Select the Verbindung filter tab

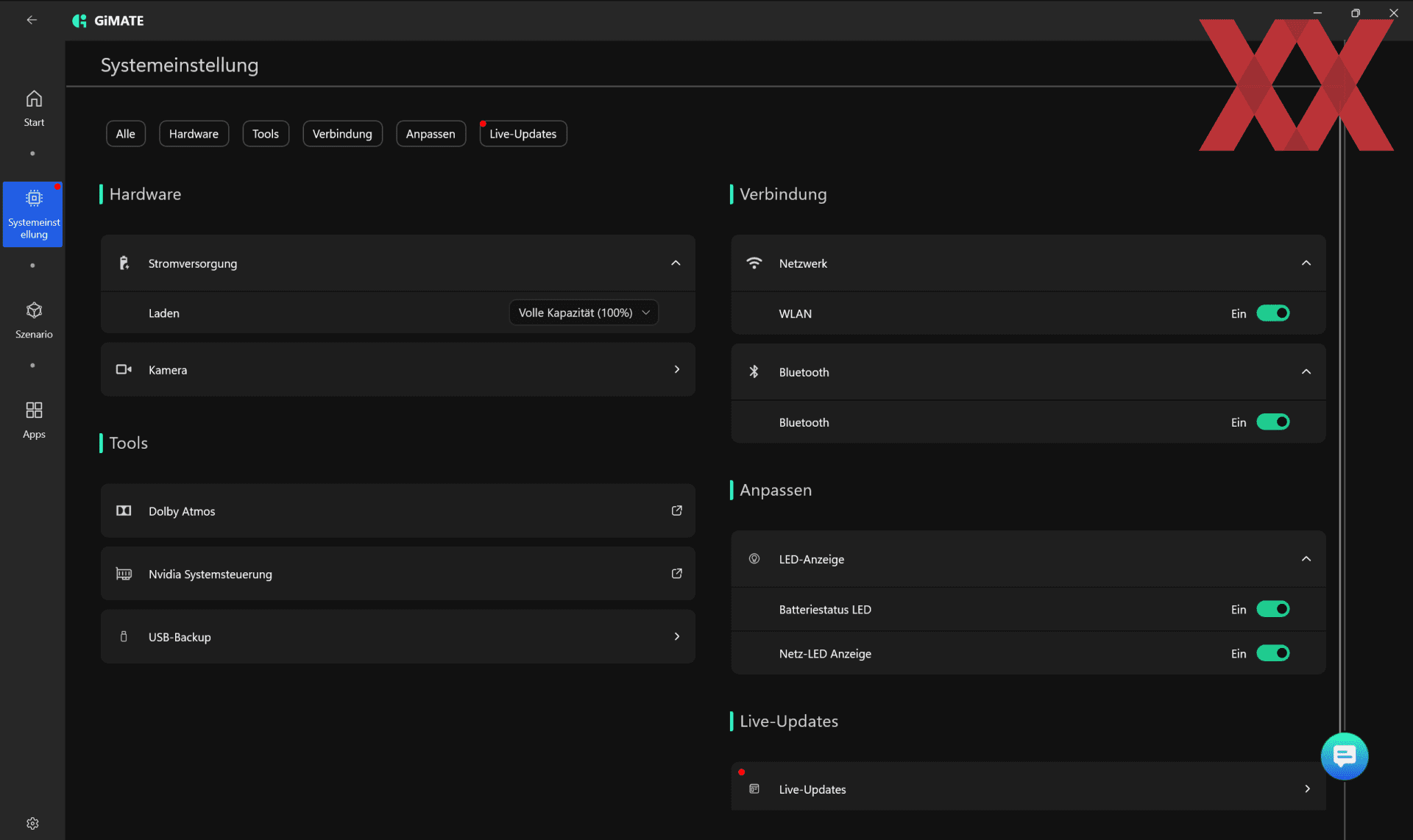pos(342,134)
